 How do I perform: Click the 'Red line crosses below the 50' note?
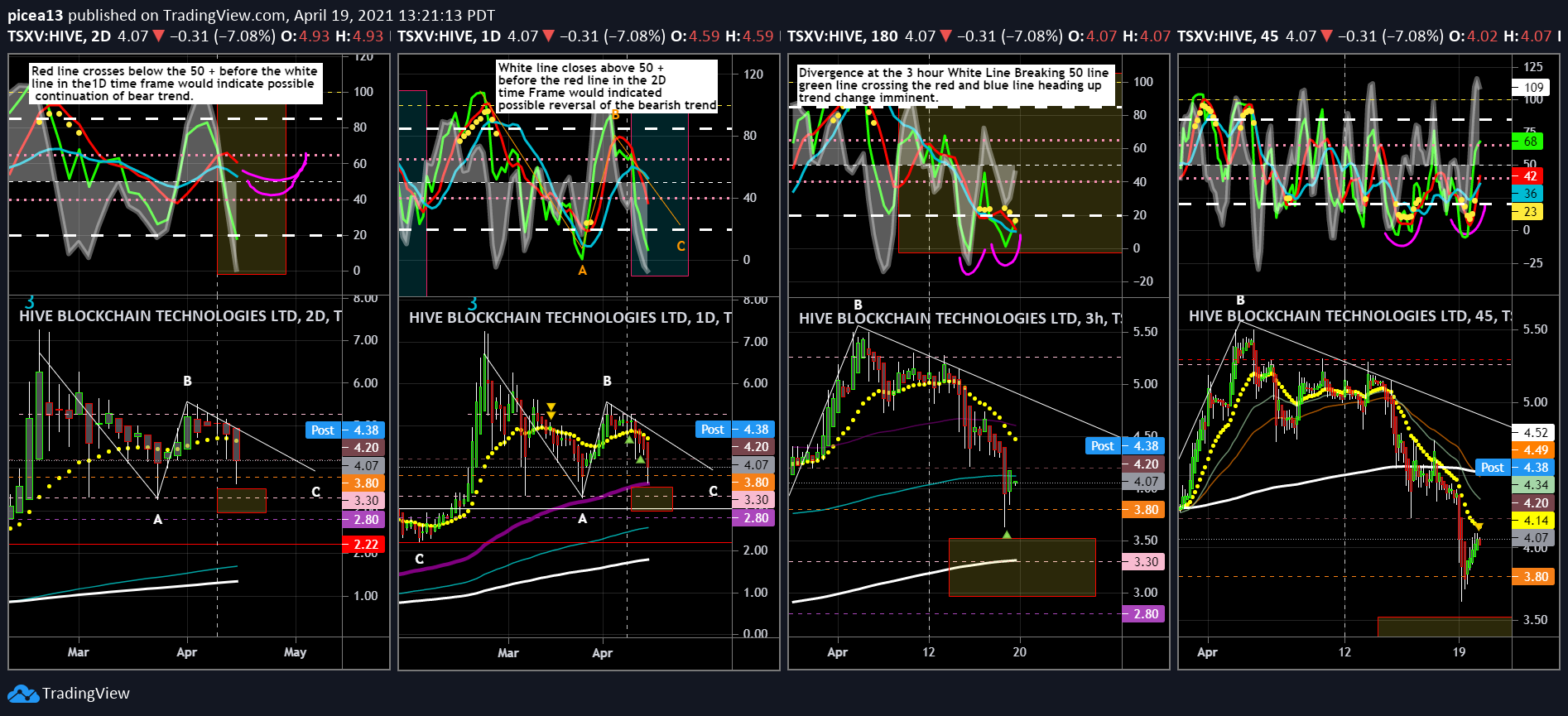[176, 84]
